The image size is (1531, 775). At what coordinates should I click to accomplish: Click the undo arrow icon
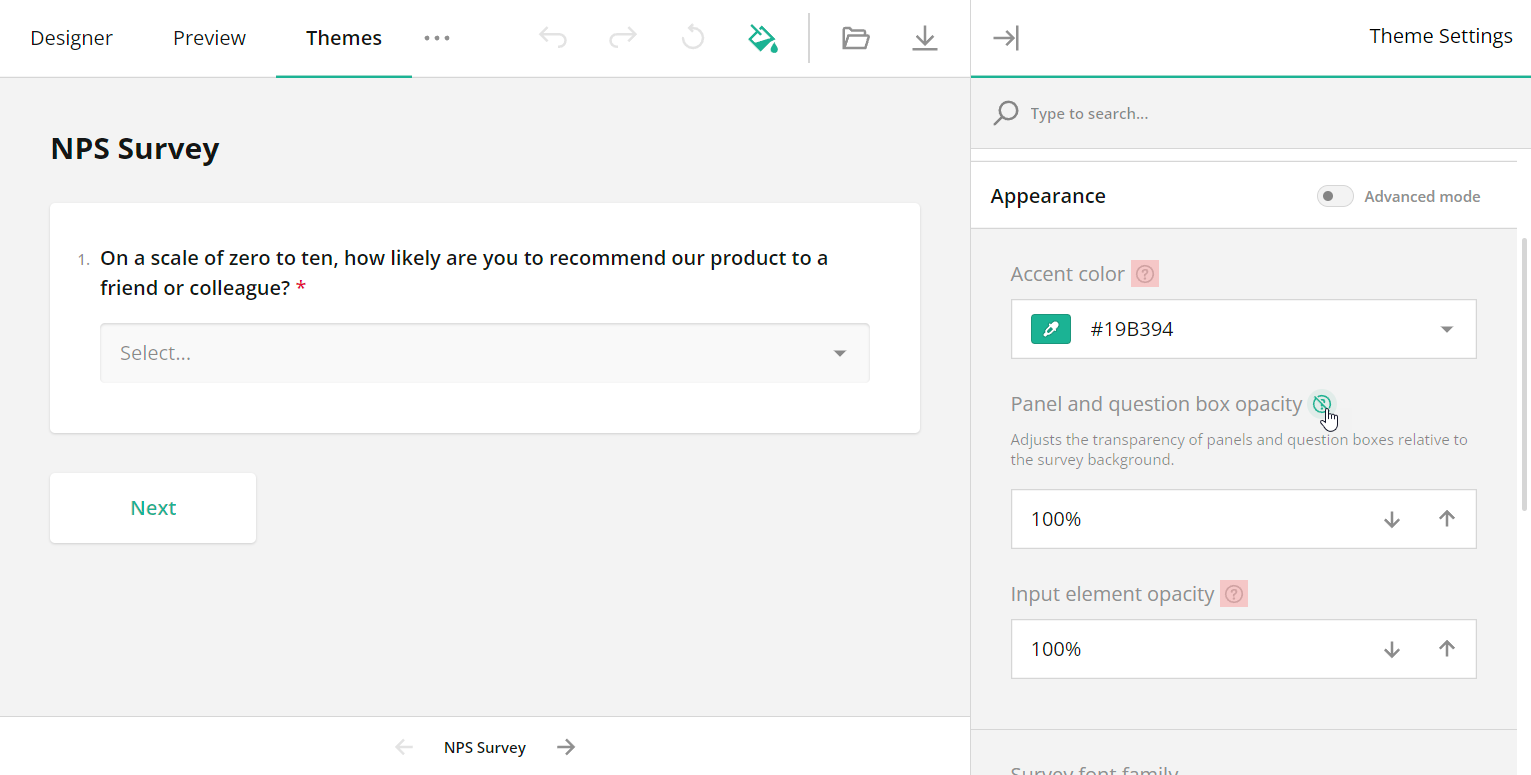click(x=553, y=38)
